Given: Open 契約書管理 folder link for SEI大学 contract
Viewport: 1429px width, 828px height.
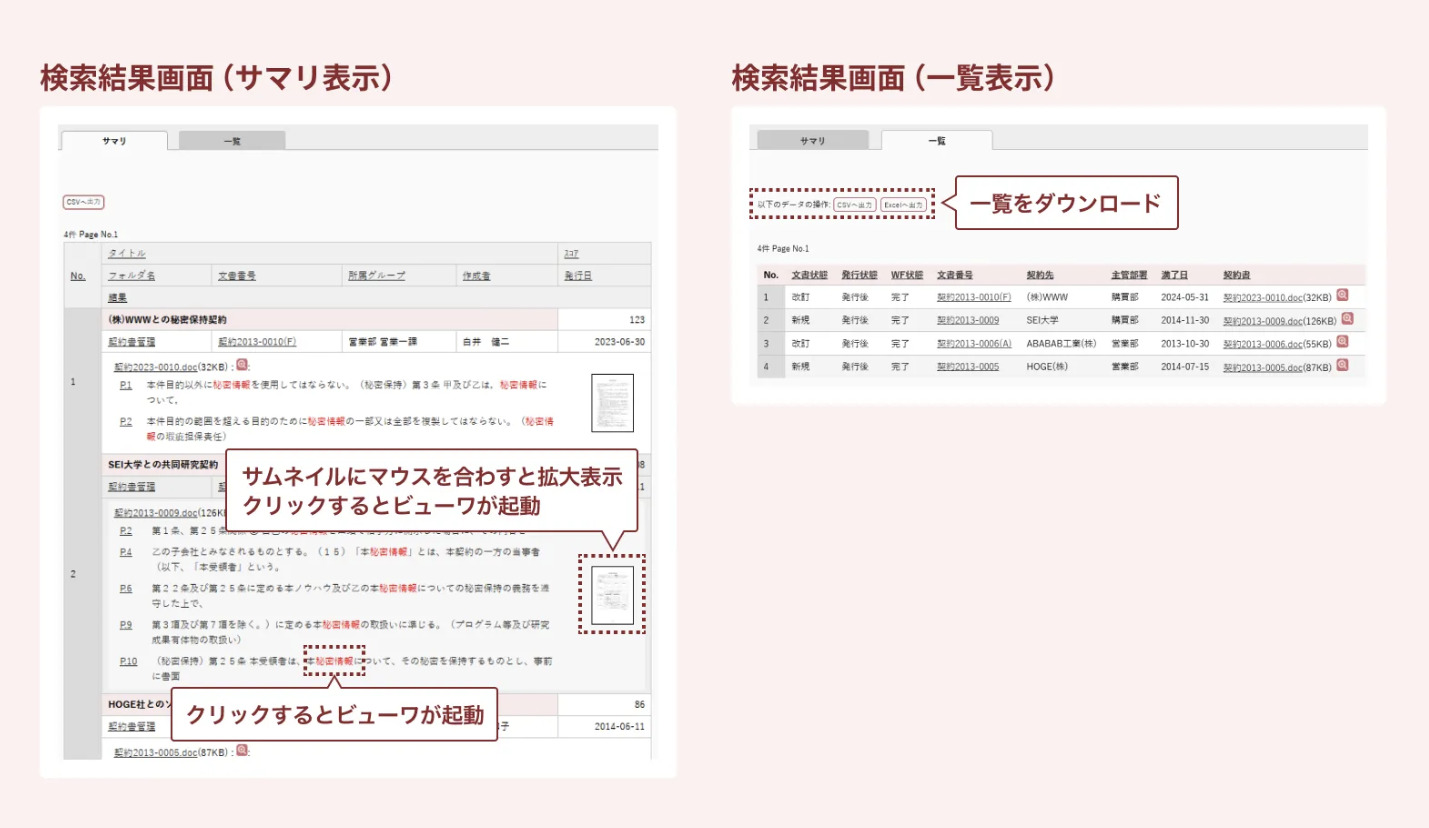Looking at the screenshot, I should 131,487.
